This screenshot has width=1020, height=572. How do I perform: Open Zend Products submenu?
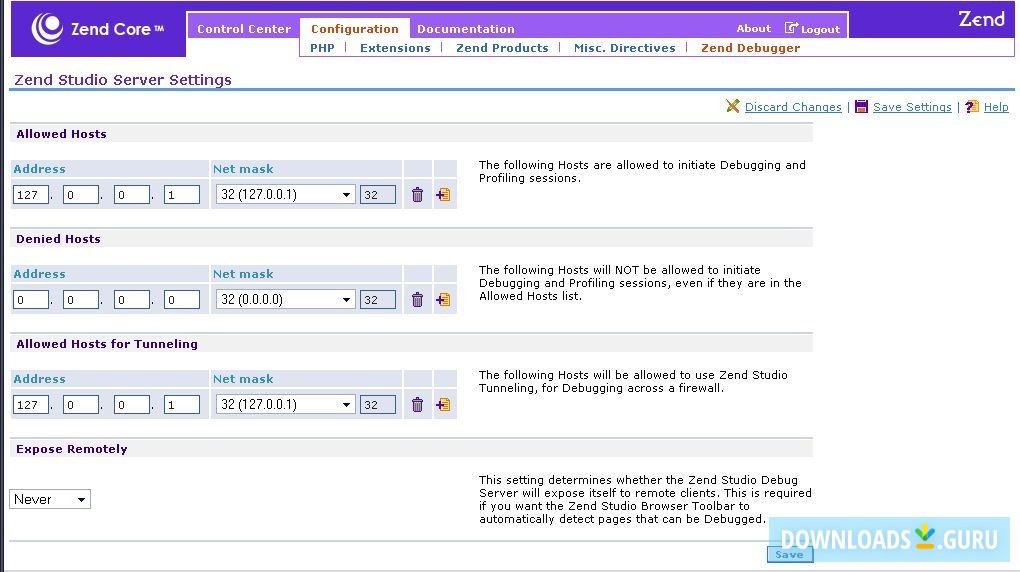pos(502,48)
